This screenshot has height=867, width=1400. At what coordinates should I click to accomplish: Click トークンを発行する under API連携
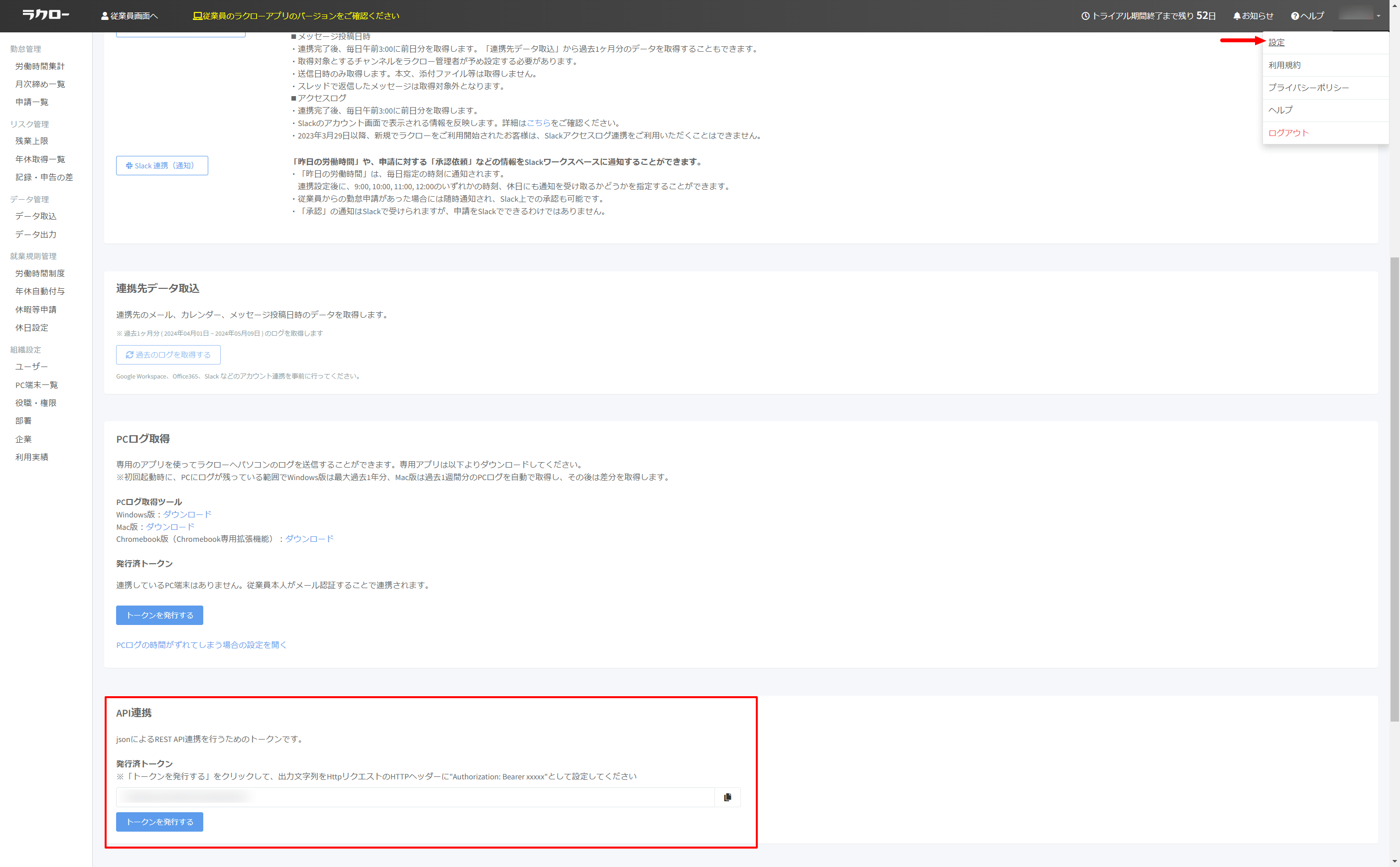(x=159, y=821)
